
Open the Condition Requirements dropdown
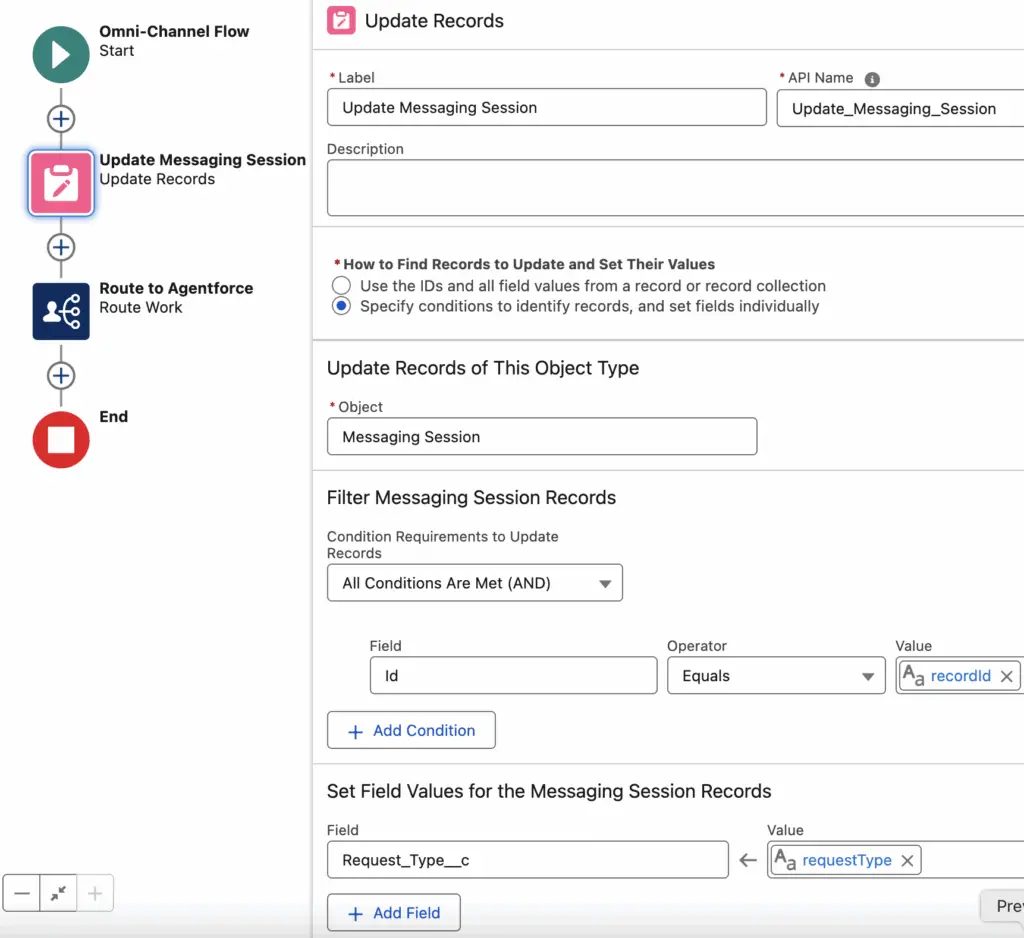(x=475, y=583)
